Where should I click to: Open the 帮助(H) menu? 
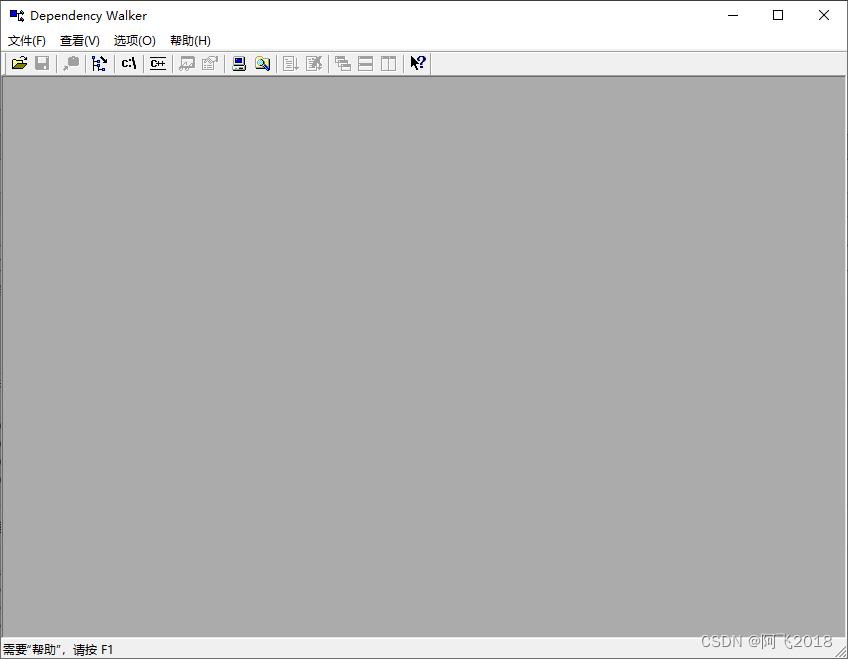189,40
